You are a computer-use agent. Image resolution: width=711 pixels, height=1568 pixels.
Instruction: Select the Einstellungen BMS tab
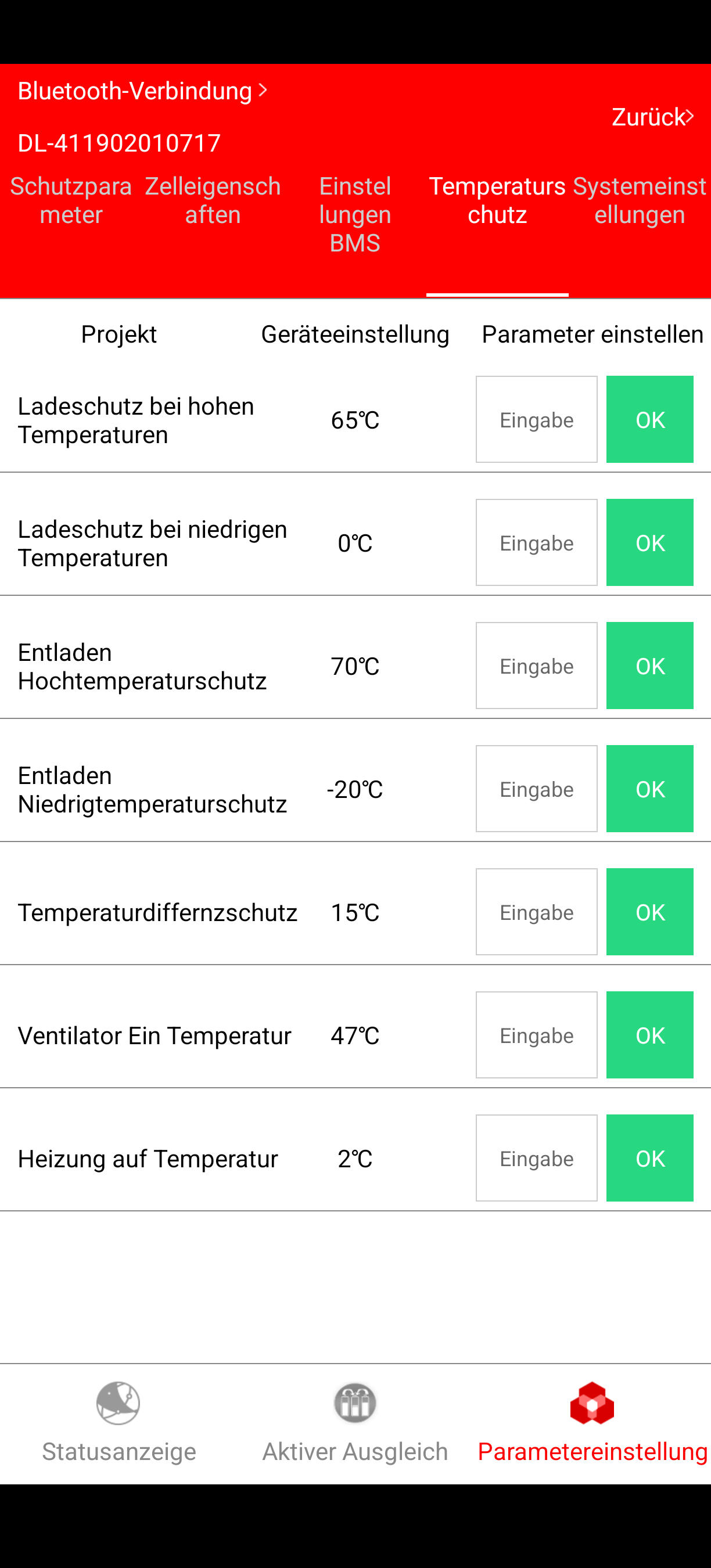point(355,214)
